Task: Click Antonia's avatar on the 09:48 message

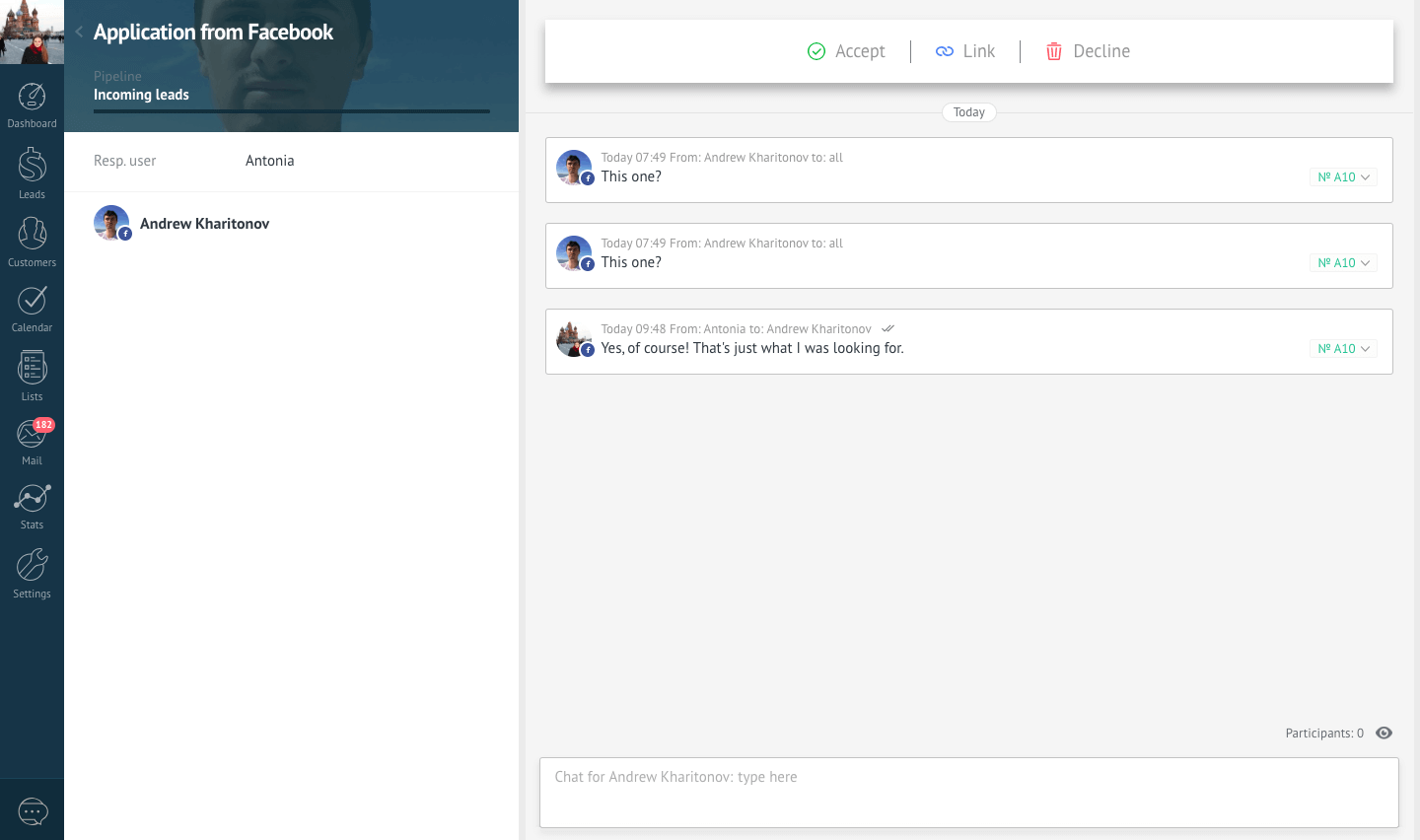Action: point(575,339)
